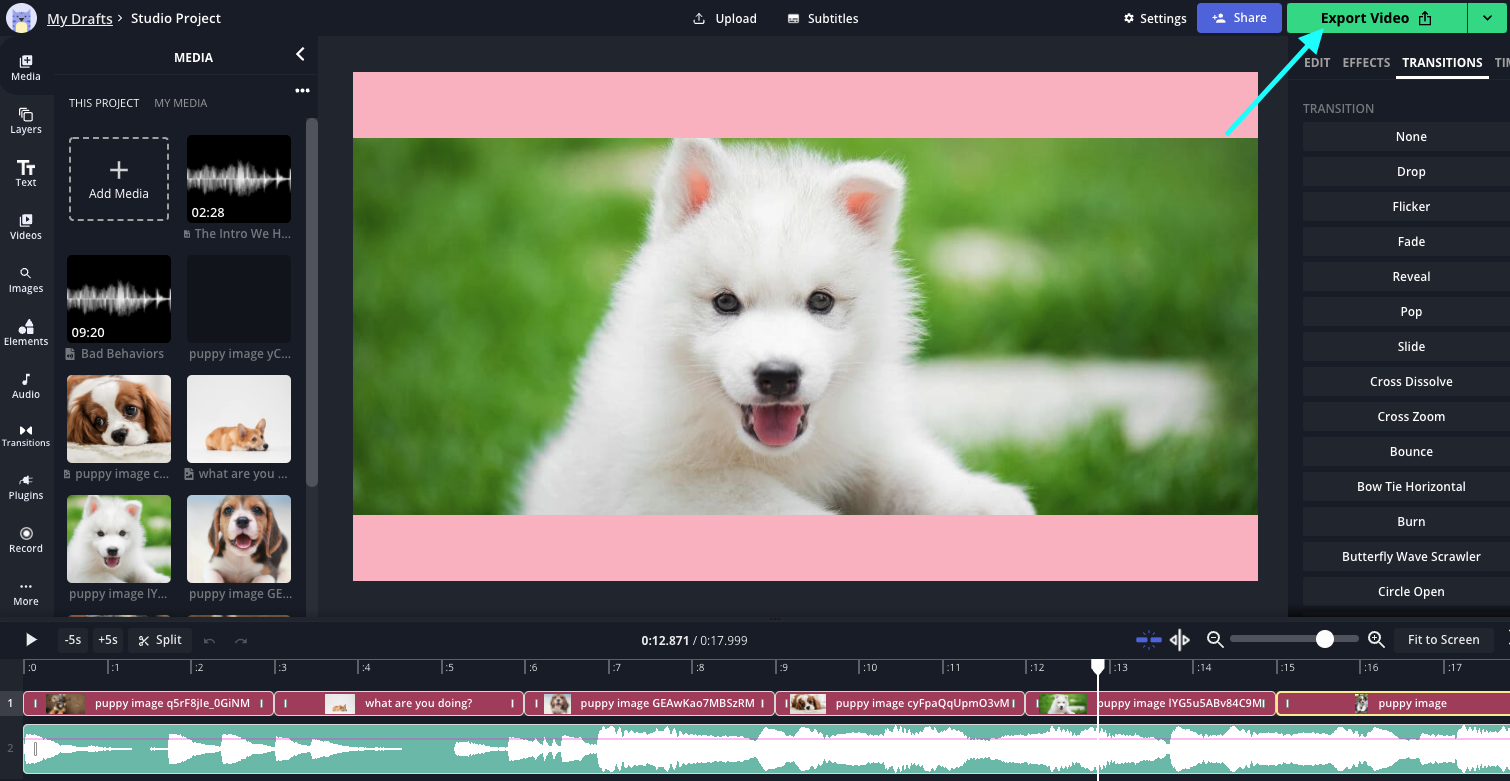Open the Elements sidebar icon
This screenshot has height=781, width=1510.
click(x=26, y=333)
